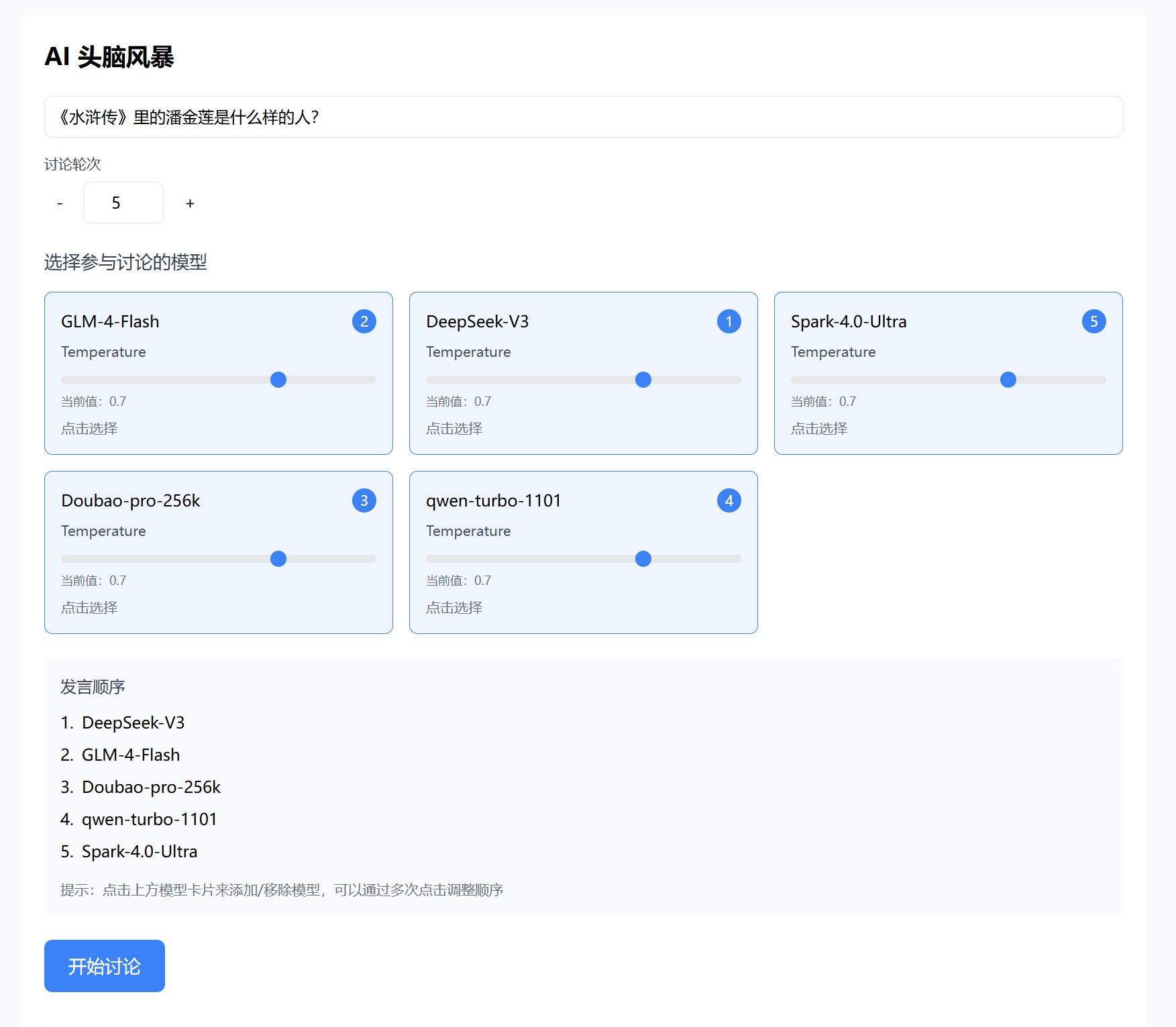Click the Spark-4.0-Ultra temperature slider handle
1176x1027 pixels.
1008,380
